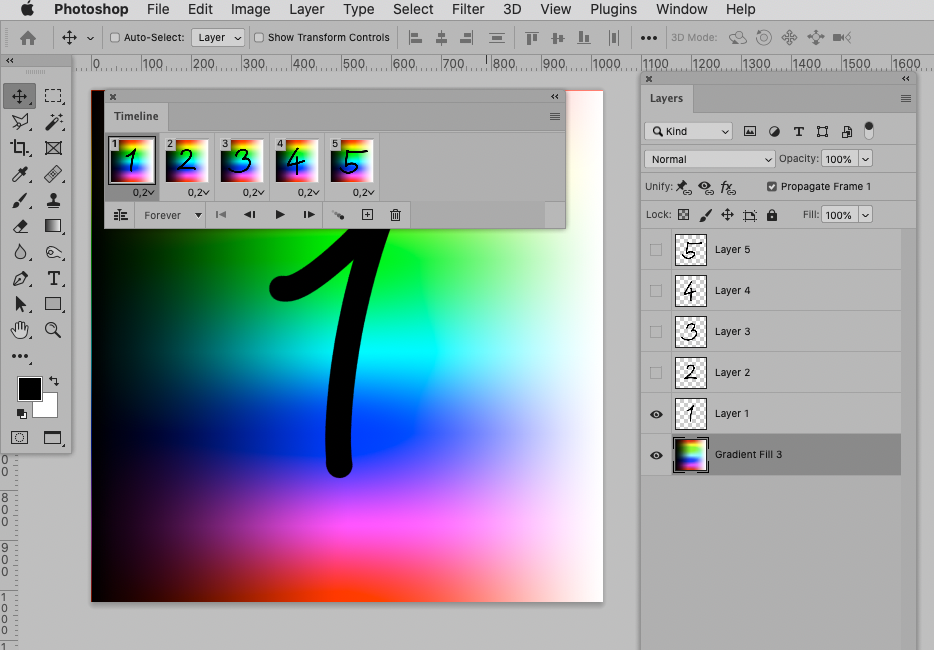Open the Normal blending mode dropdown
Screen dimensions: 934x650
pyautogui.click(x=709, y=159)
